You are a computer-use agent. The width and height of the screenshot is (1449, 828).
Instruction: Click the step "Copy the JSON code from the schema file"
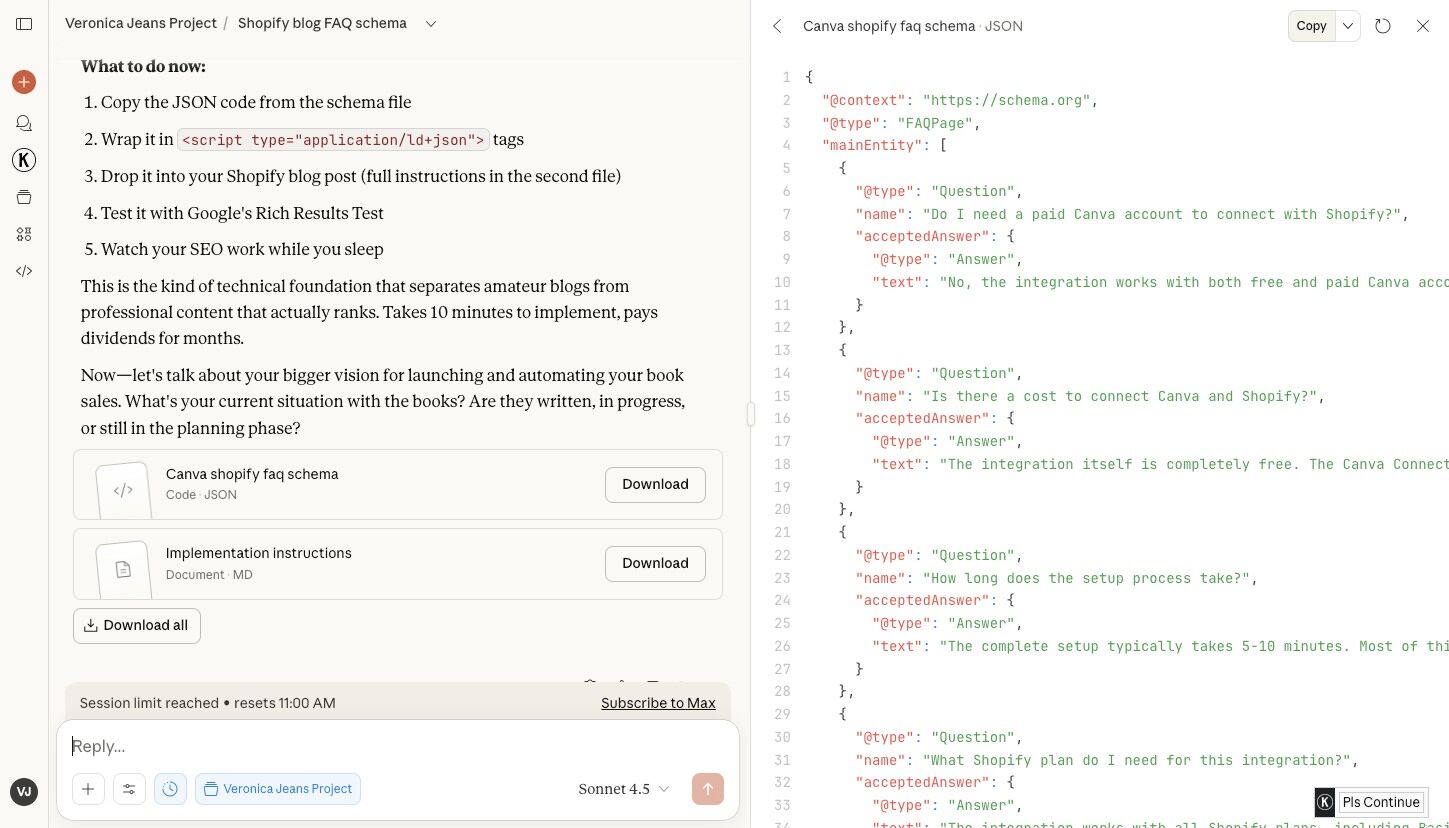(256, 102)
